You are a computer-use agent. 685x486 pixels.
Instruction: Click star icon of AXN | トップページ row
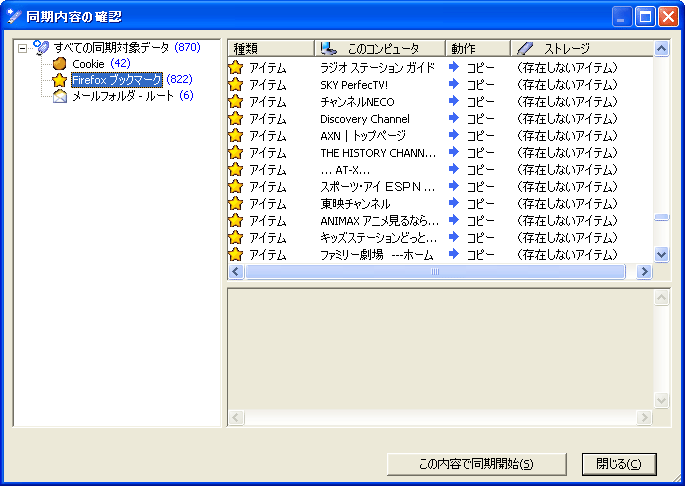[235, 135]
